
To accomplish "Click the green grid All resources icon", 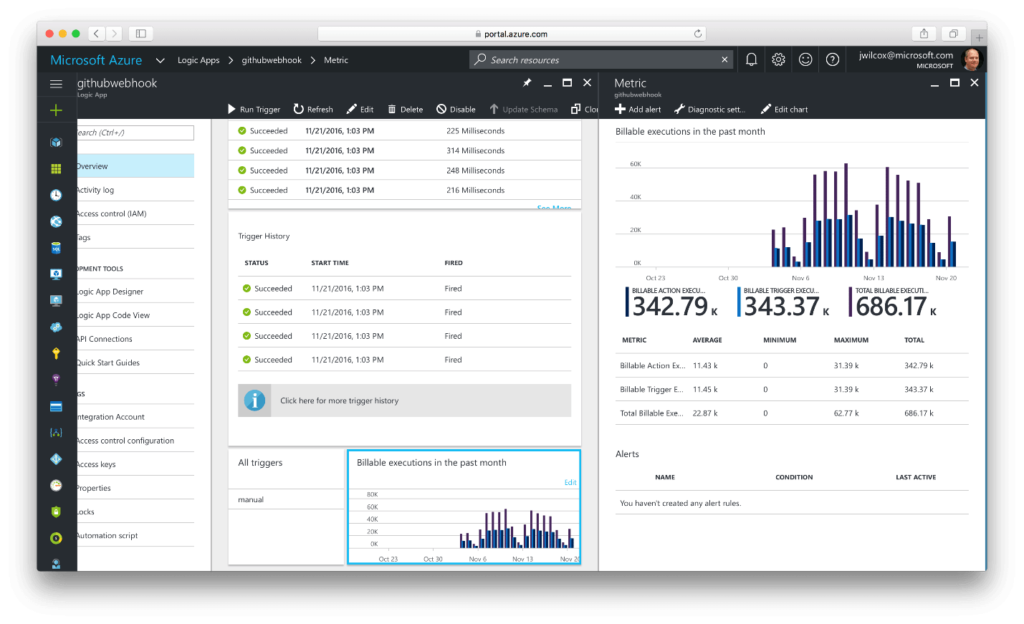I will [x=56, y=169].
